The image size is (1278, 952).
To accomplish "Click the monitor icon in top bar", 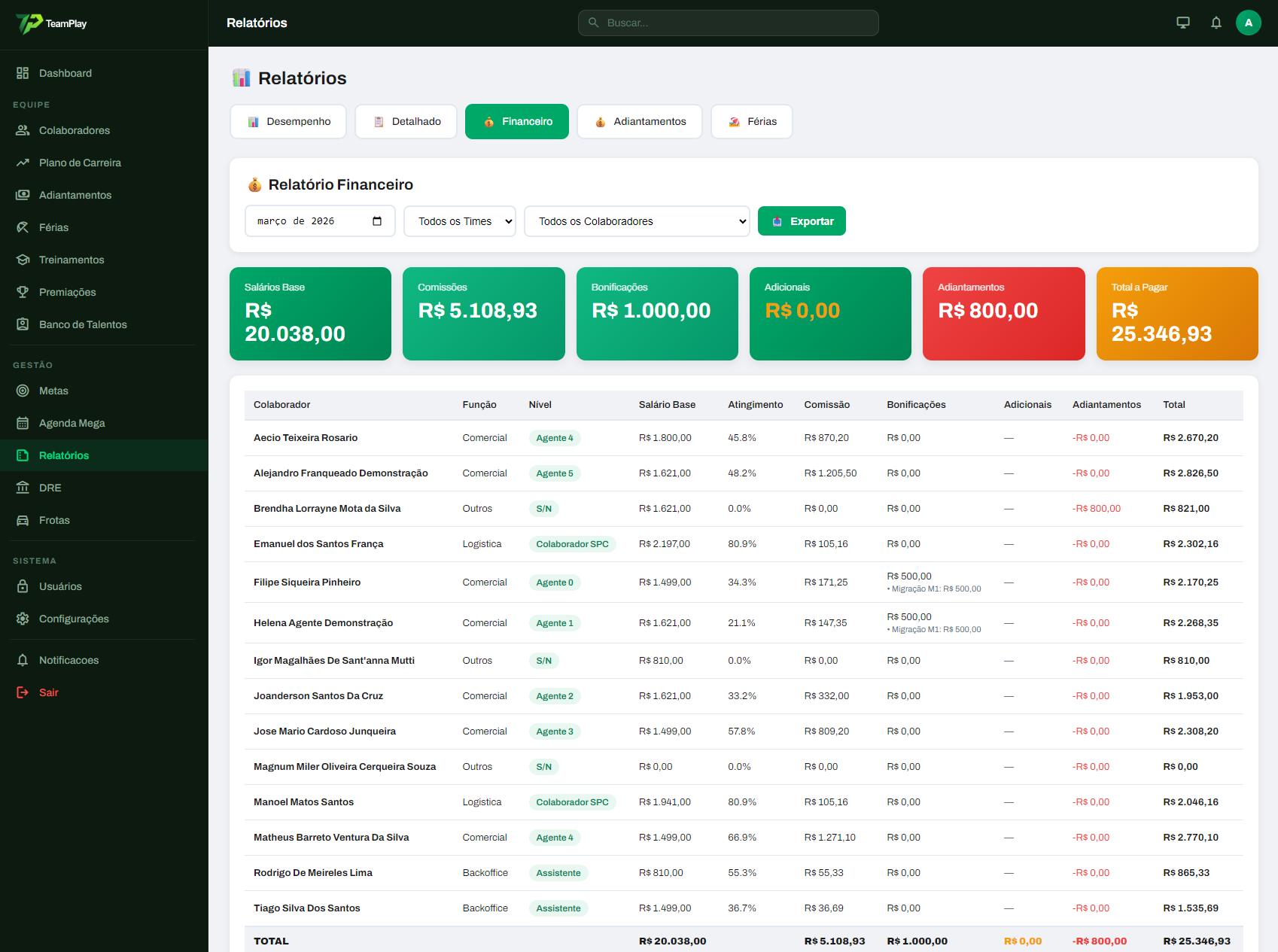I will point(1183,23).
